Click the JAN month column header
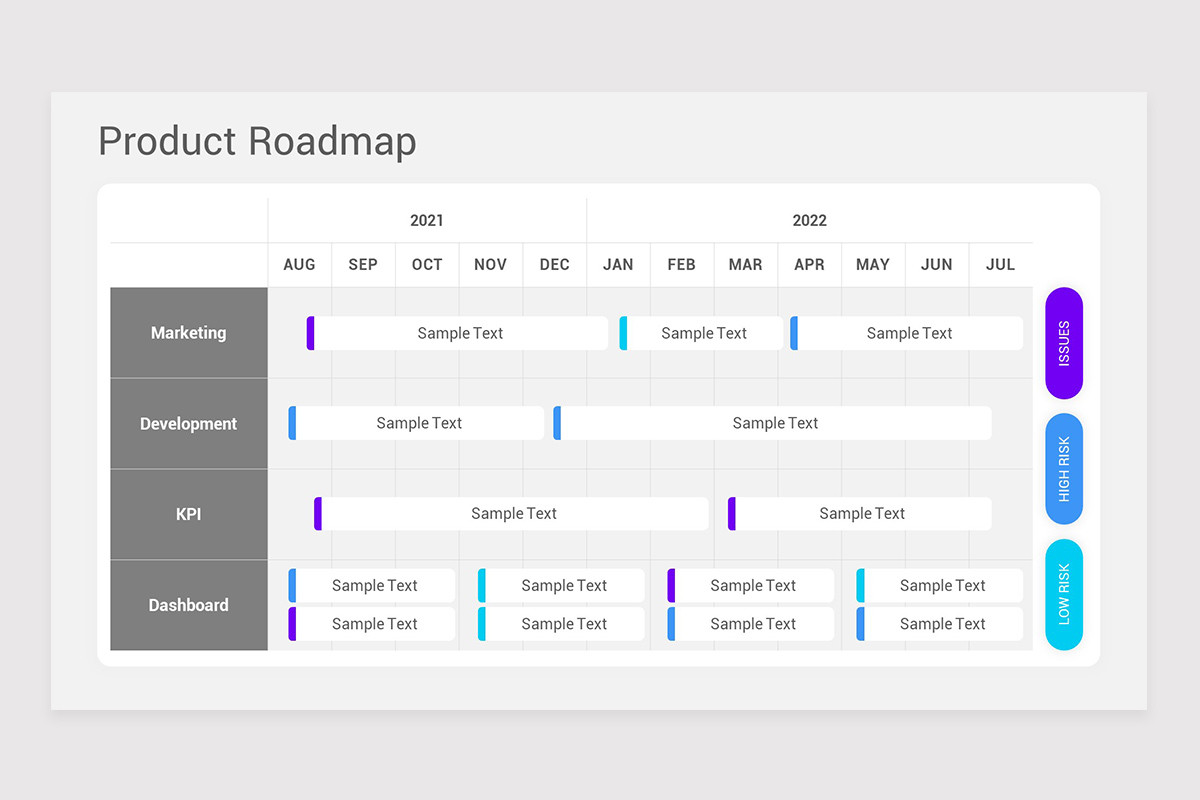The image size is (1200, 800). (618, 264)
